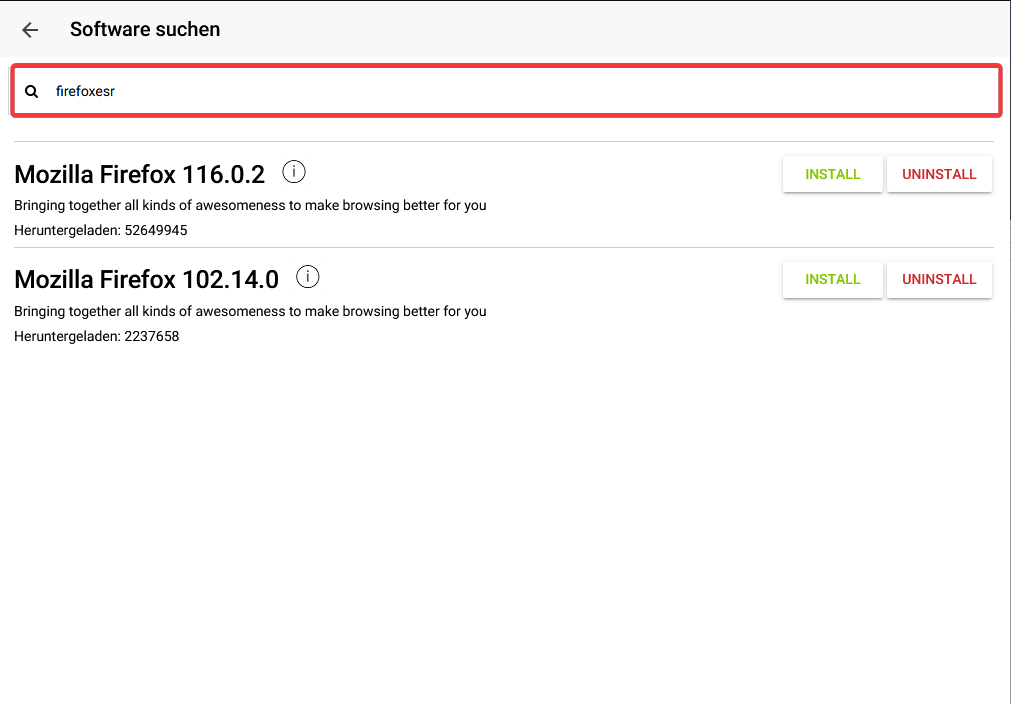Click the Software suchen heading
This screenshot has height=704, width=1011.
[x=145, y=30]
